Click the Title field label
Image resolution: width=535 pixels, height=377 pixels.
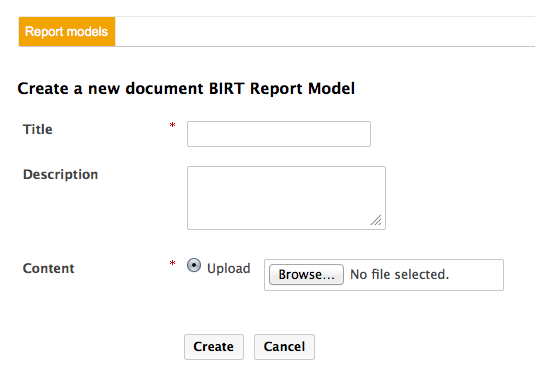point(38,130)
